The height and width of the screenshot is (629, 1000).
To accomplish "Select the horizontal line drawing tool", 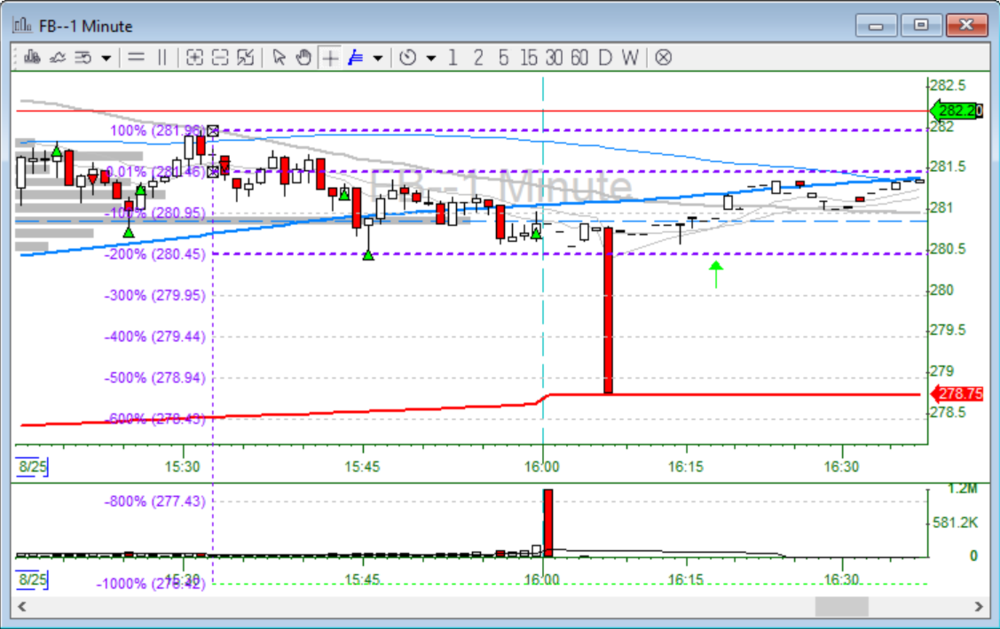I will (x=136, y=57).
